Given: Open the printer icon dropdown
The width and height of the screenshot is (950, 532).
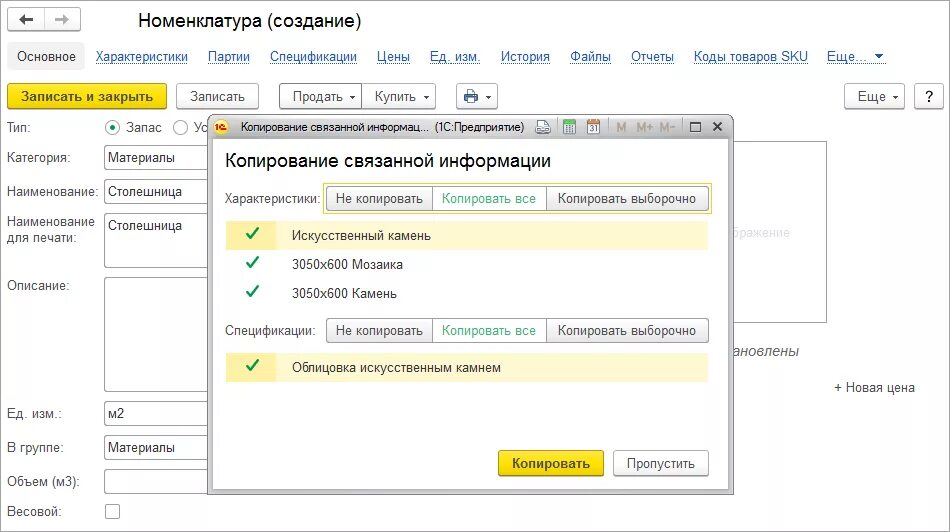Looking at the screenshot, I should coord(477,96).
